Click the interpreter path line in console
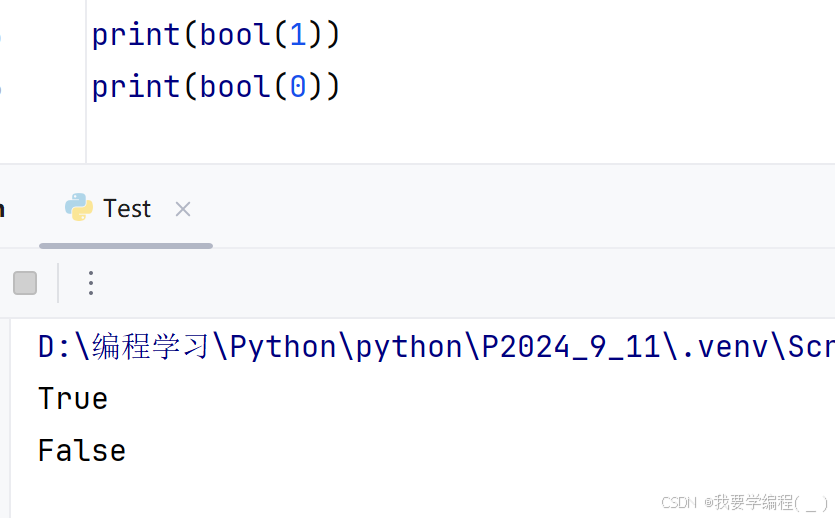Screen dimensions: 835x518 pyautogui.click(x=436, y=347)
